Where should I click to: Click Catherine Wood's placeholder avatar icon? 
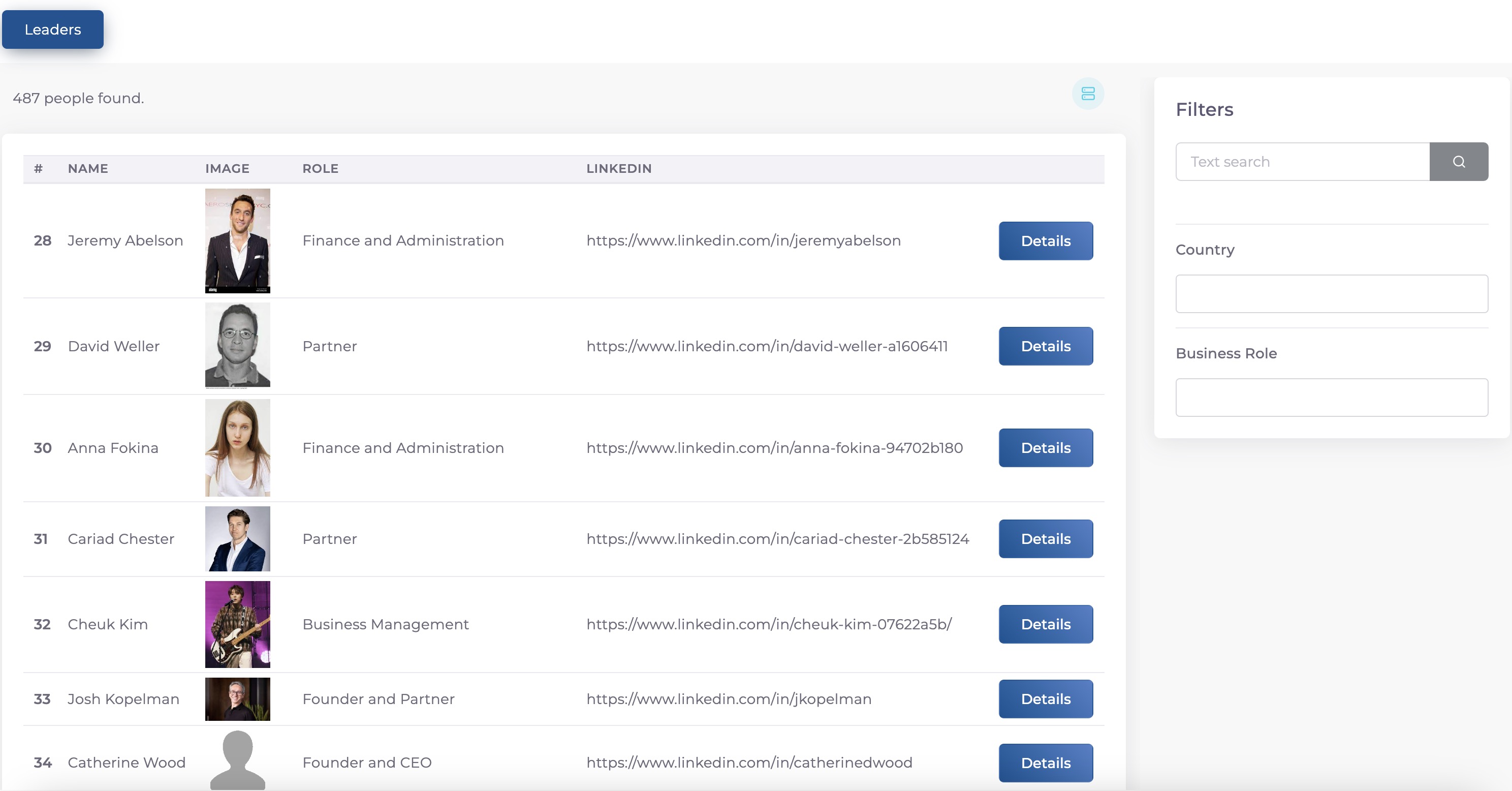coord(237,760)
